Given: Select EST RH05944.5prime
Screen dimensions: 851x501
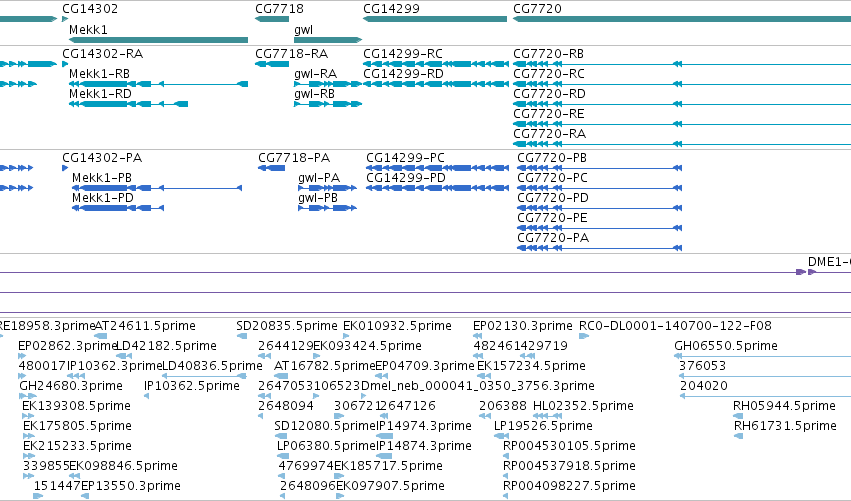Looking at the screenshot, I should [784, 407].
